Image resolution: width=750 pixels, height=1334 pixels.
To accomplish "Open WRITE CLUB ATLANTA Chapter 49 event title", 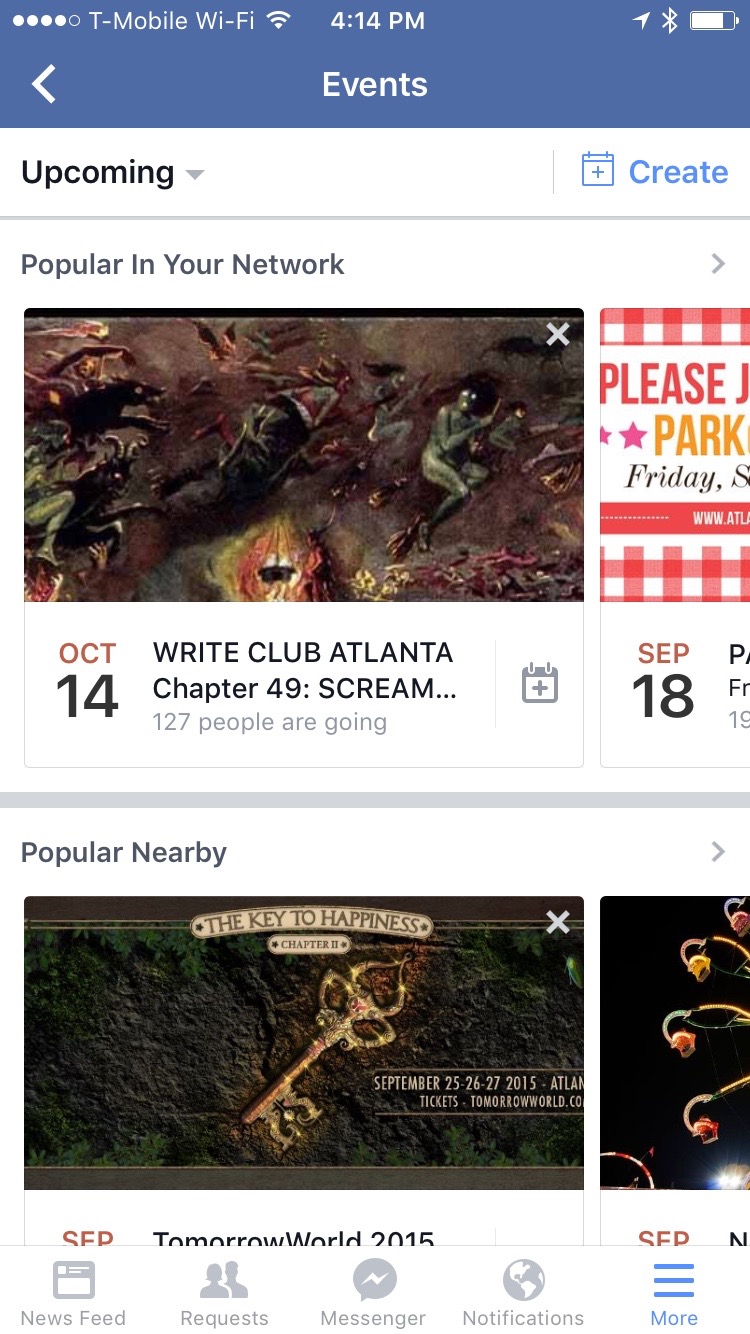I will click(305, 670).
